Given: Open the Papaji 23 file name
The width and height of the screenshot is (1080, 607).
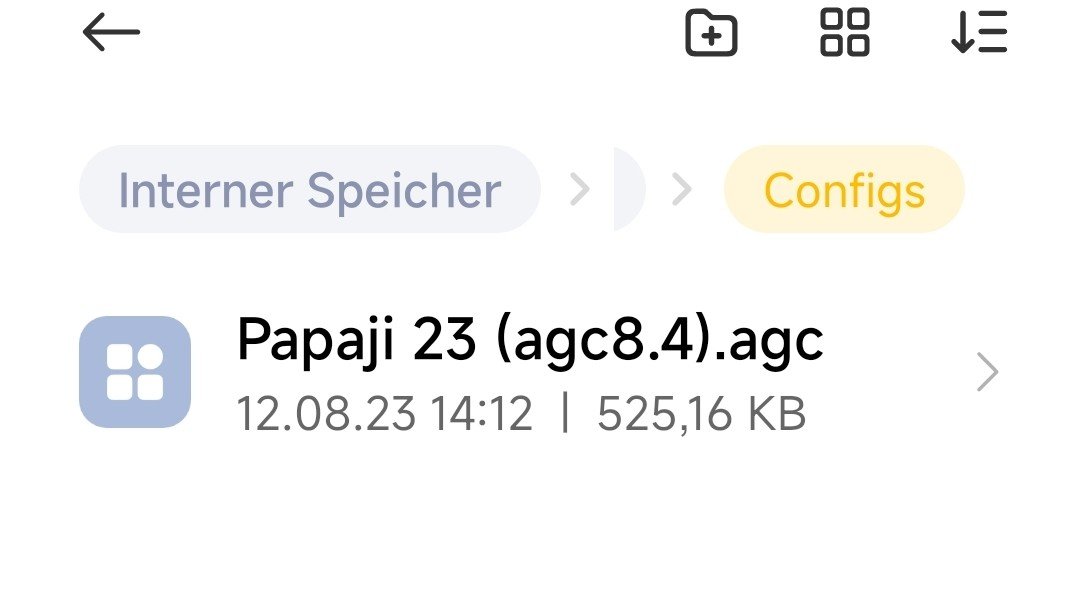Looking at the screenshot, I should 360,341.
